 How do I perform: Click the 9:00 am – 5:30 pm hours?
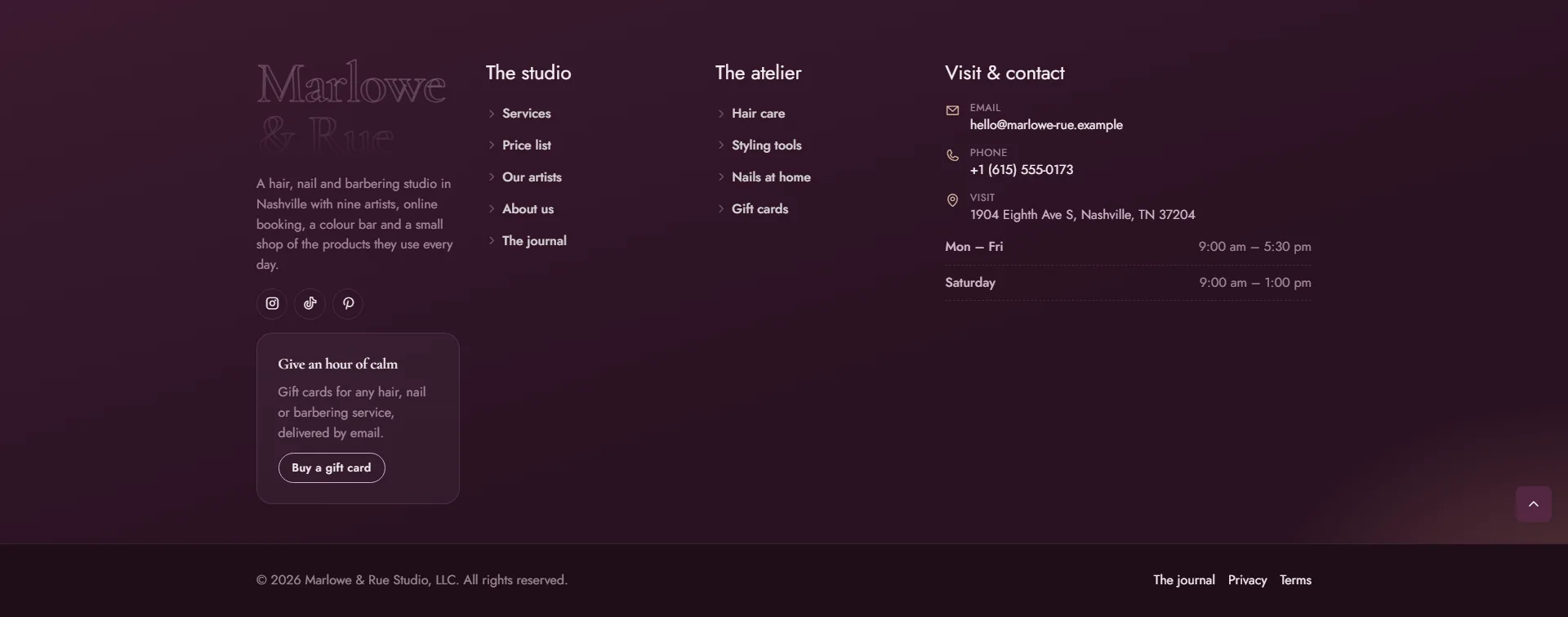coord(1254,247)
